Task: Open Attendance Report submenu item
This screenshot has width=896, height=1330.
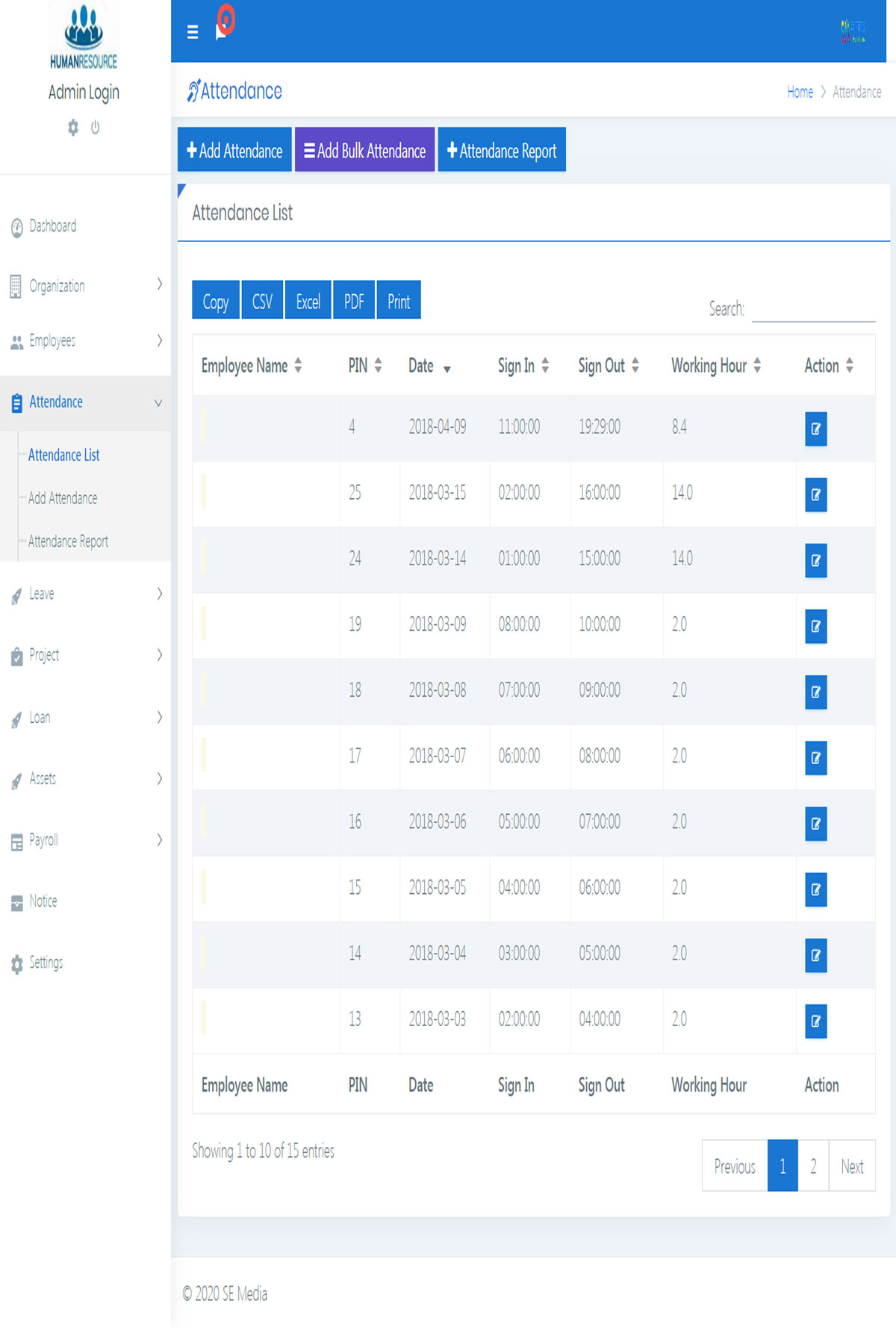Action: coord(68,541)
